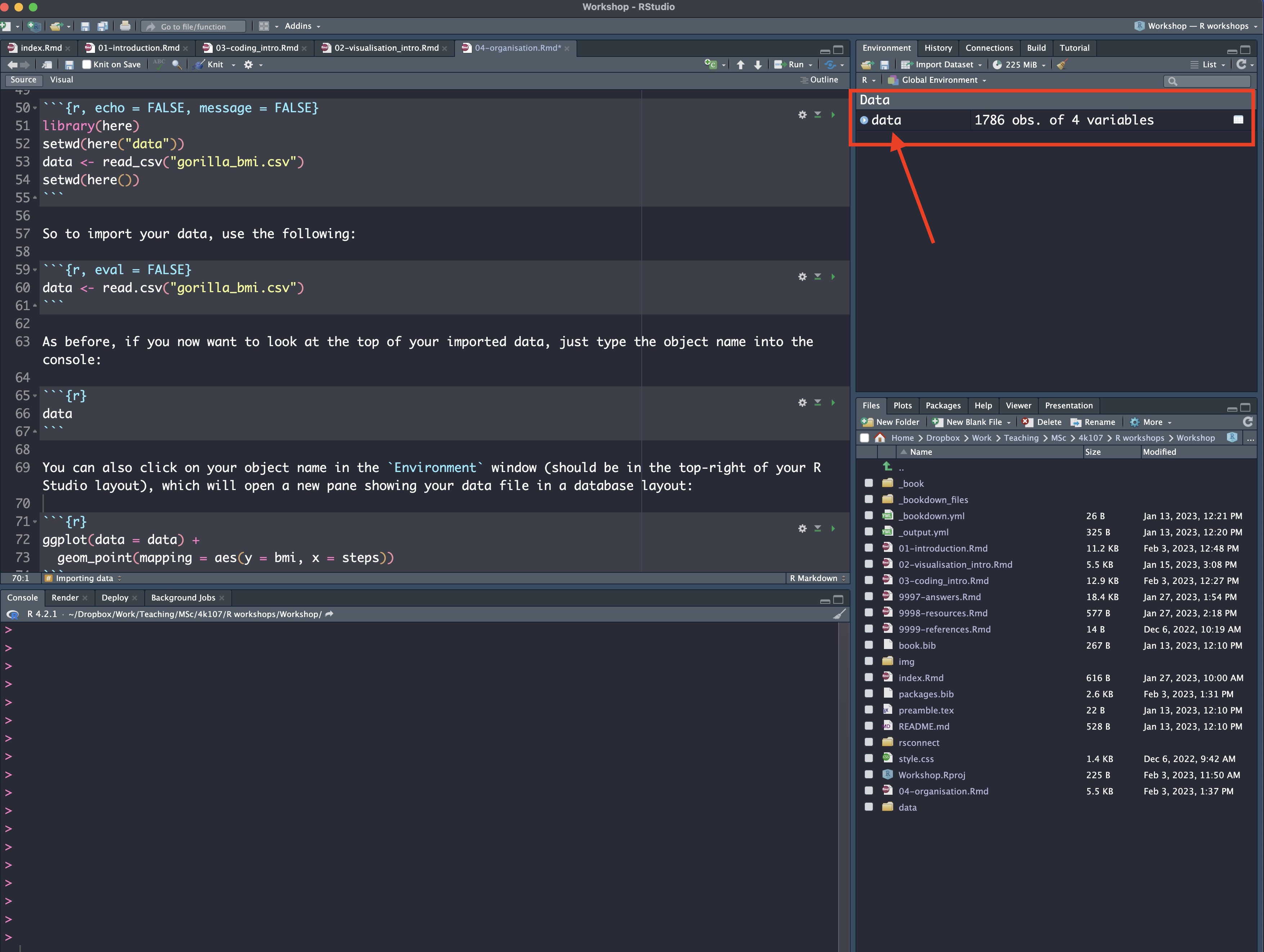Screen dimensions: 1264x952
Task: Tick the checkbox next to style.css
Action: point(868,758)
